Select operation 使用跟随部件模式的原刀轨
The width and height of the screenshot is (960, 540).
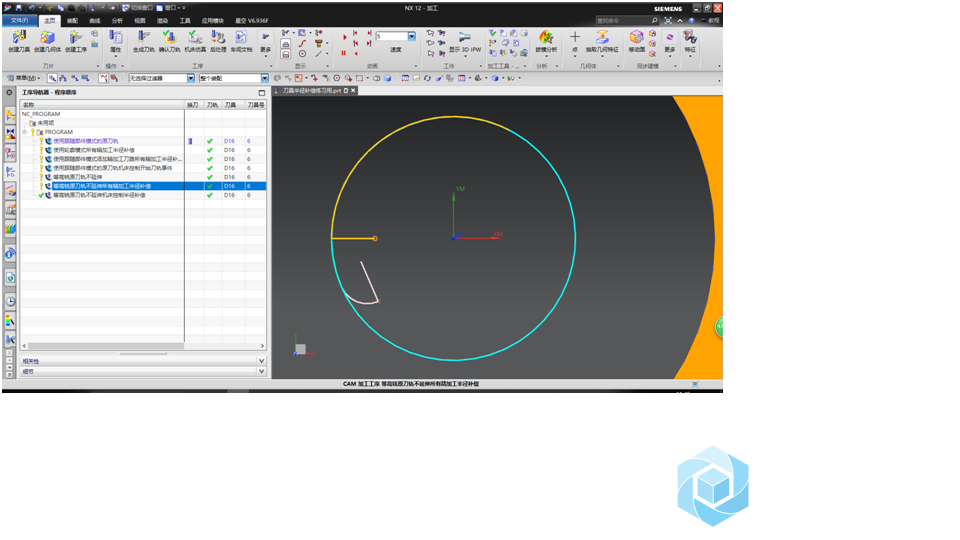tap(86, 141)
